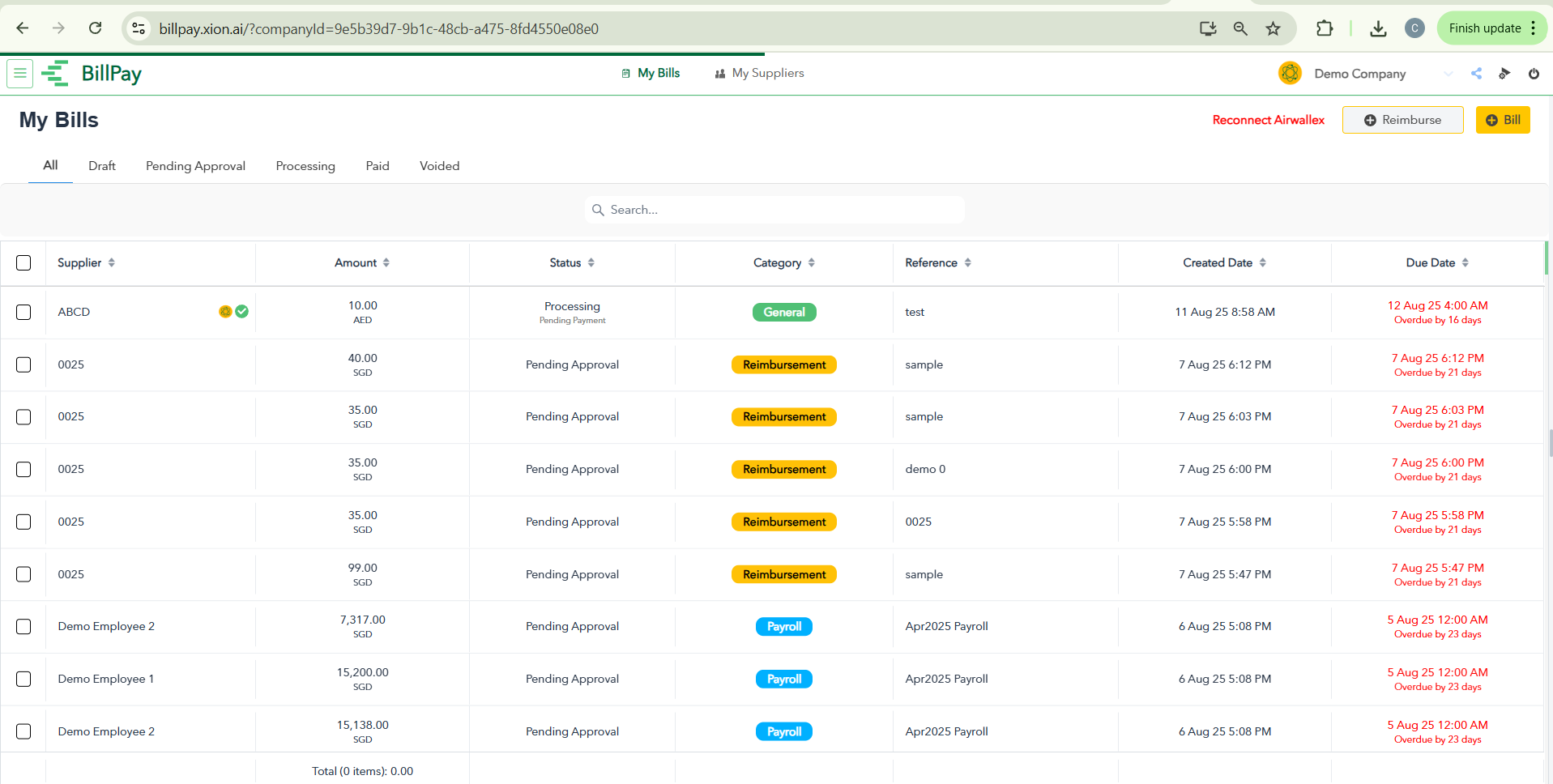The height and width of the screenshot is (784, 1553).
Task: Open browser extensions puzzle icon
Action: pyautogui.click(x=1325, y=28)
